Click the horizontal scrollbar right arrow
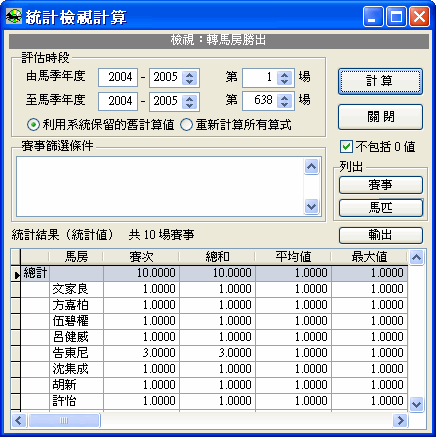The width and height of the screenshot is (436, 437). coord(400,420)
